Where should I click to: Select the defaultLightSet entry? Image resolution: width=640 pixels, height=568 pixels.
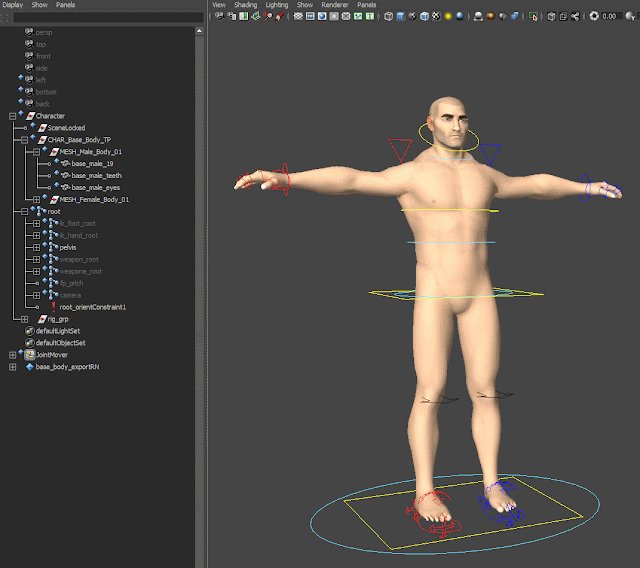58,331
